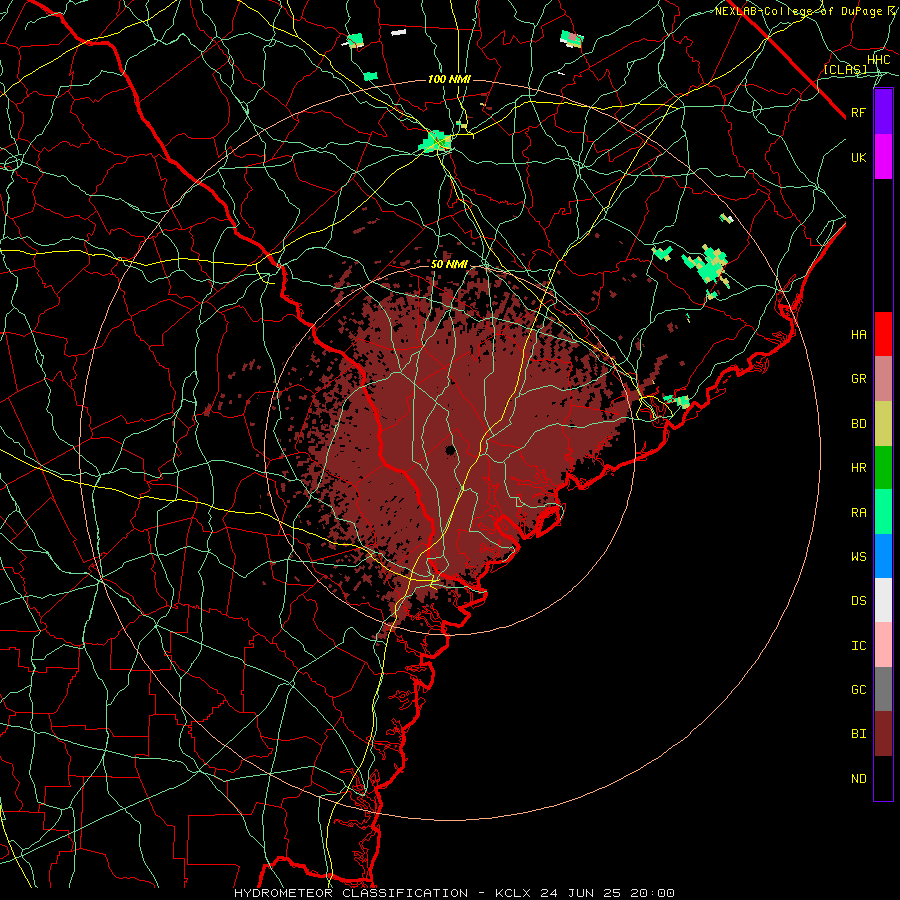Viewport: 900px width, 900px height.
Task: Click the BD legend label
Action: tap(859, 424)
